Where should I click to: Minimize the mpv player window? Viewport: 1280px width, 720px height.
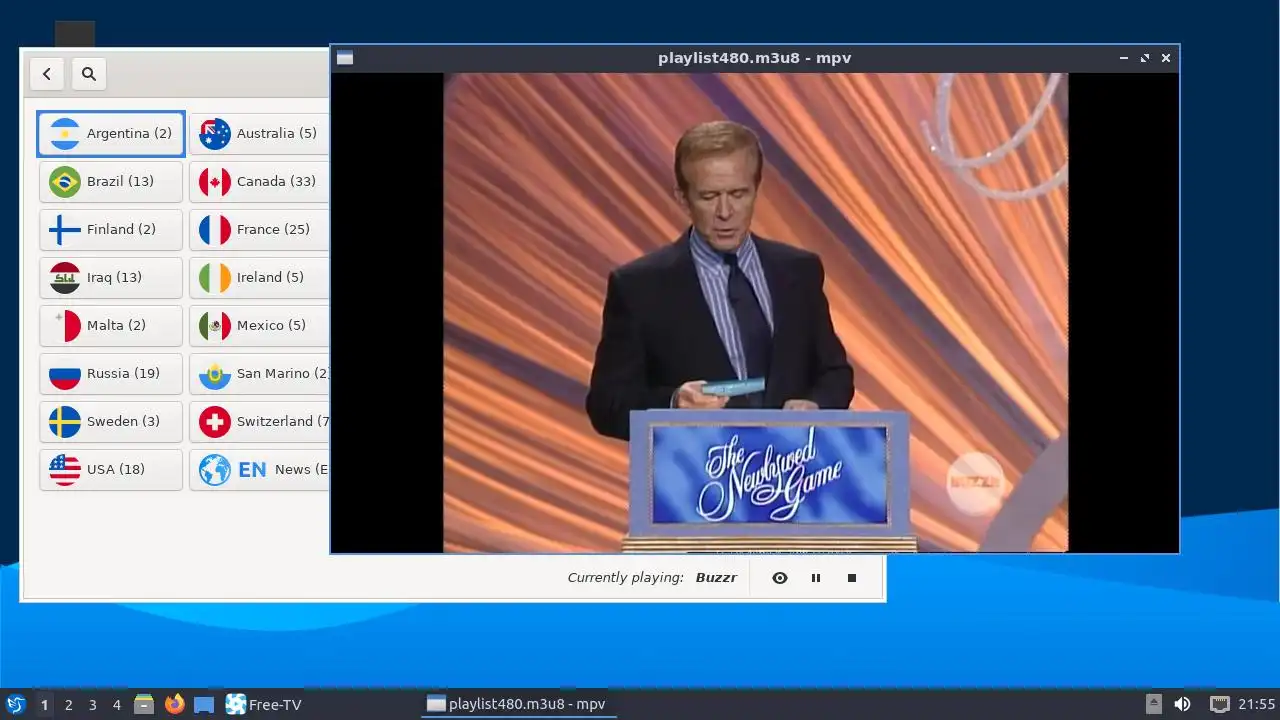(x=1124, y=58)
